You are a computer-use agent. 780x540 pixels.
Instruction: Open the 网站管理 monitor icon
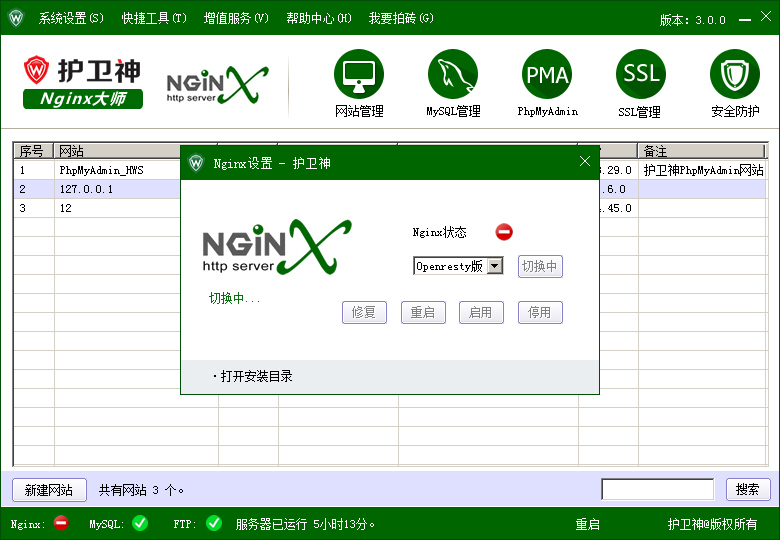point(358,75)
